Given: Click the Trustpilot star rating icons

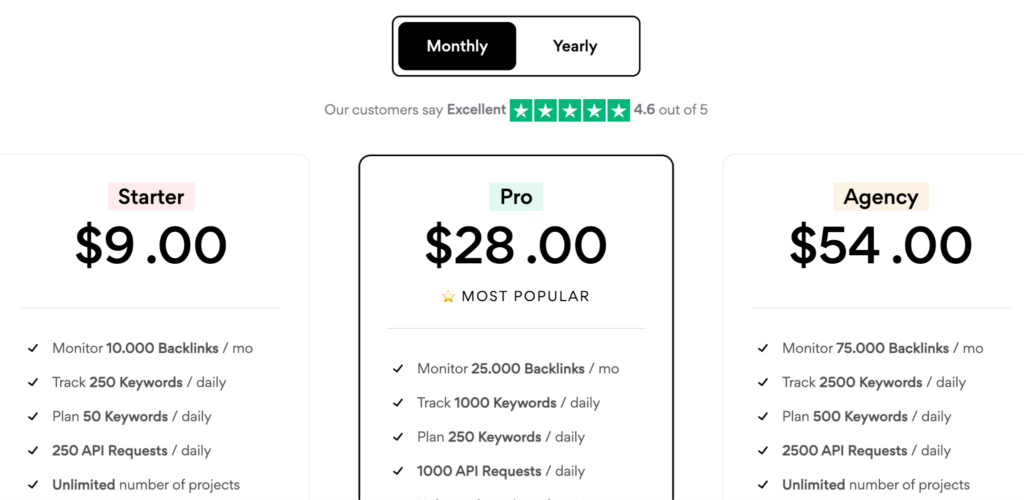Looking at the screenshot, I should click(x=570, y=110).
